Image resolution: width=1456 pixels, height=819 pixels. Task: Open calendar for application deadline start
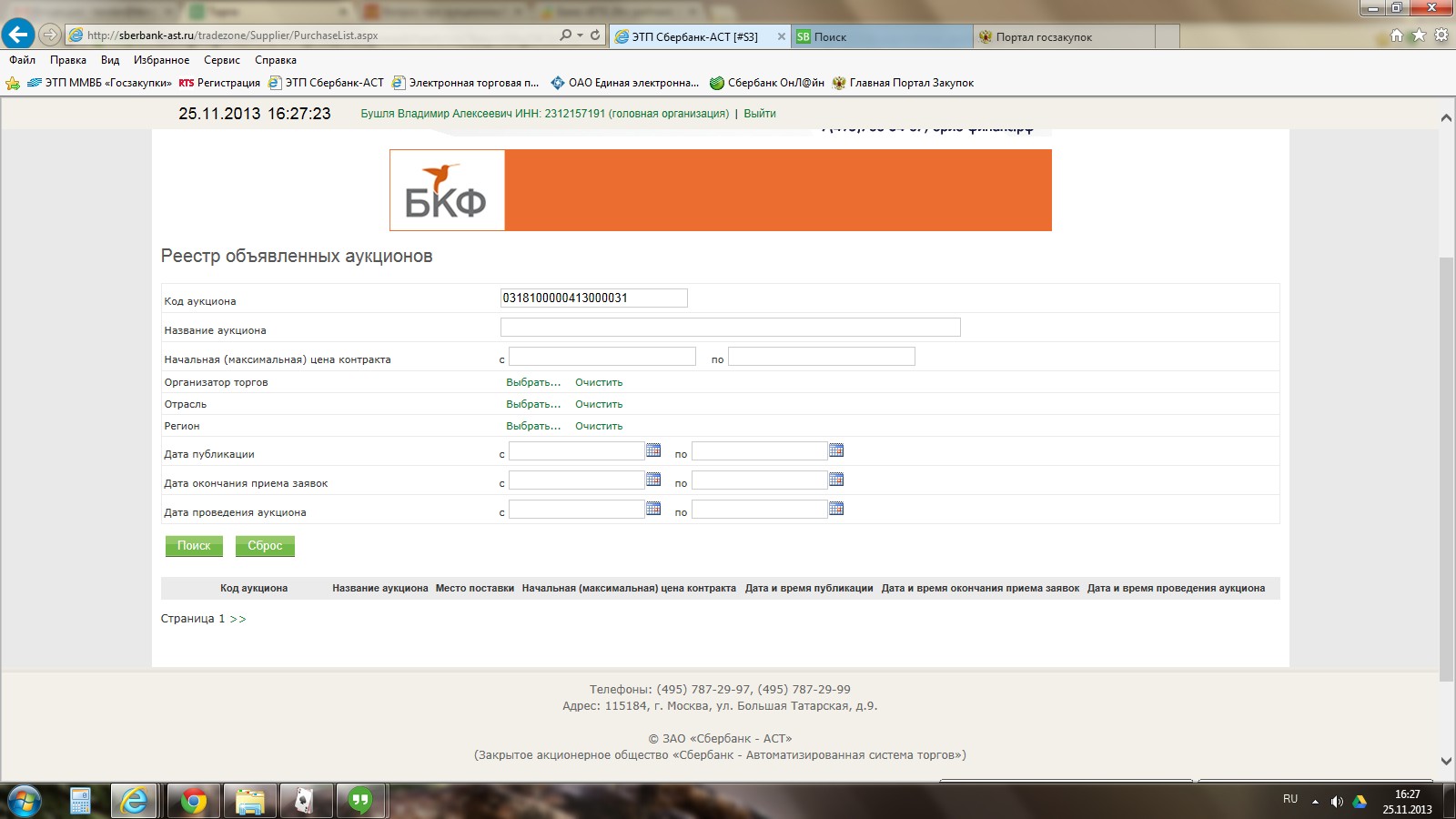tap(653, 480)
